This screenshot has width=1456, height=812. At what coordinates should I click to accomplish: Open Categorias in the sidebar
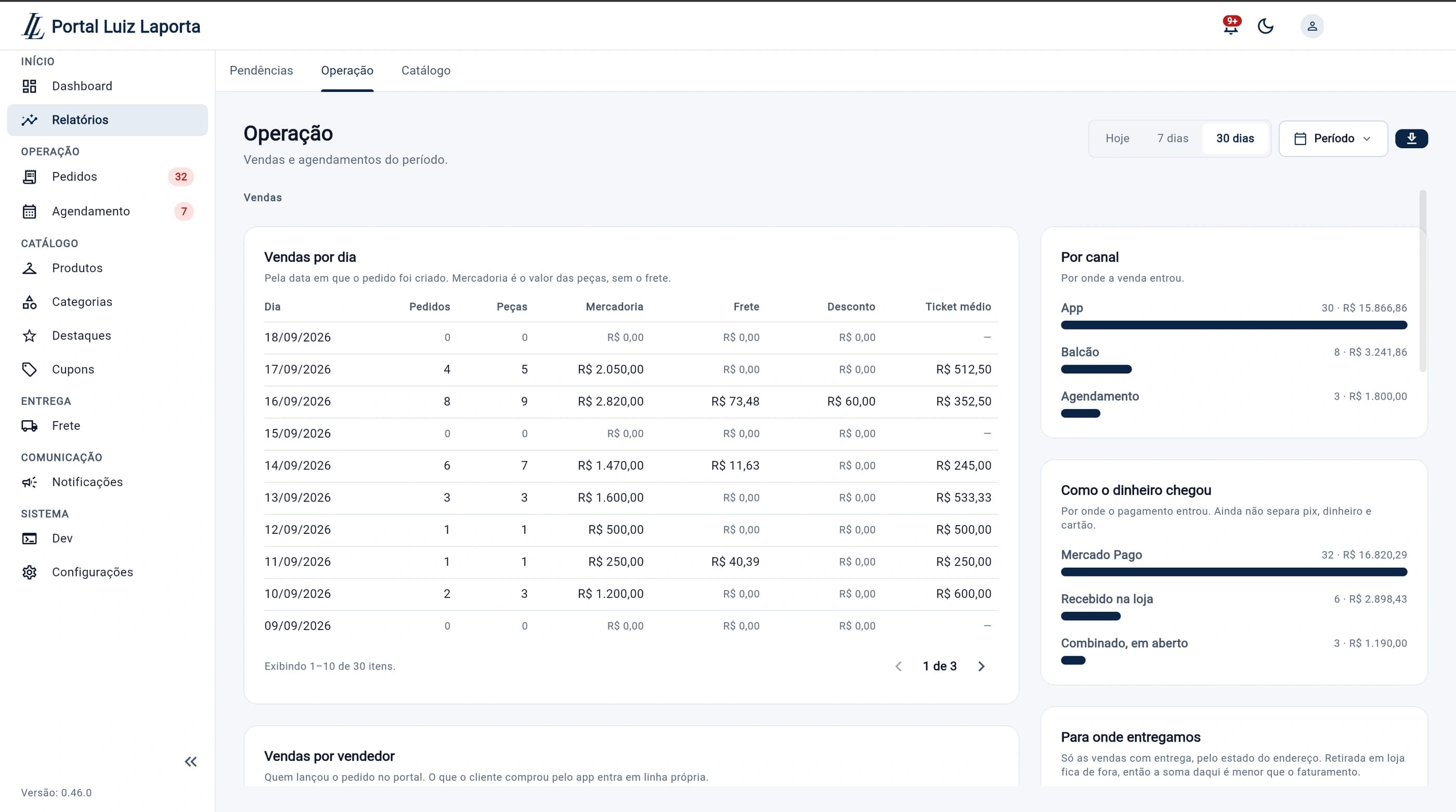point(108,302)
